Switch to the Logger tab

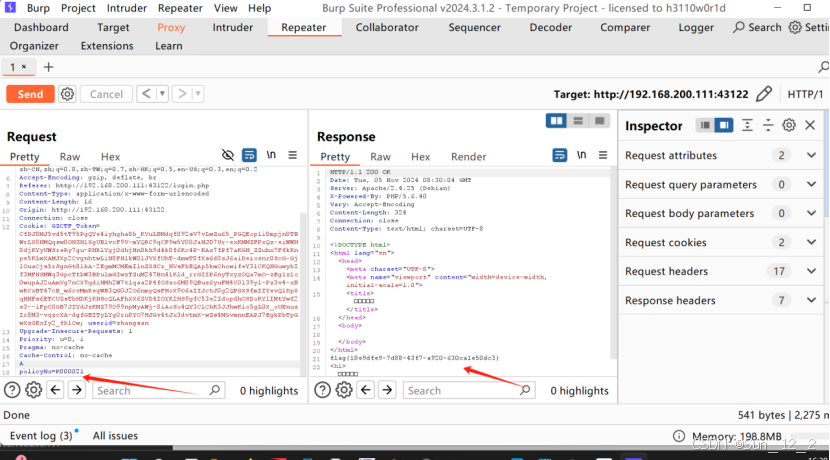[x=696, y=28]
